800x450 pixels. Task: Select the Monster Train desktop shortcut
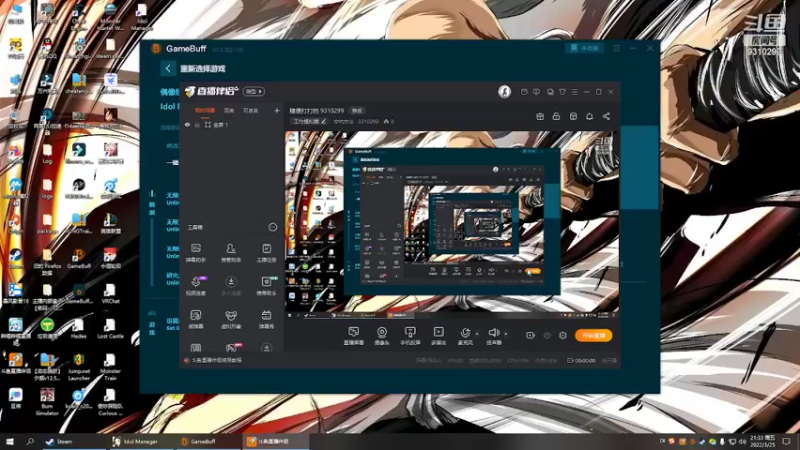tap(110, 368)
